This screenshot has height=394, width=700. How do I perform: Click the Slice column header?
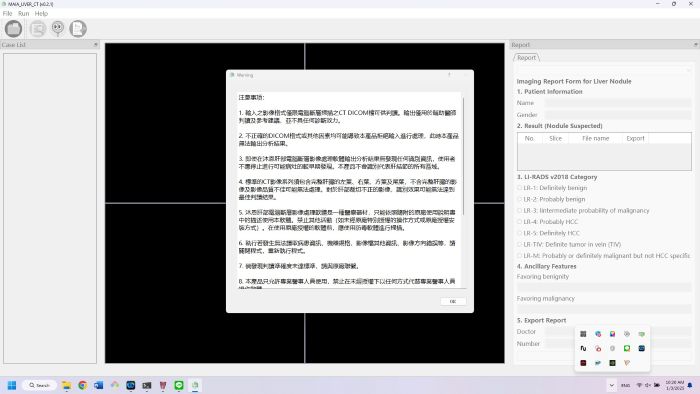556,138
